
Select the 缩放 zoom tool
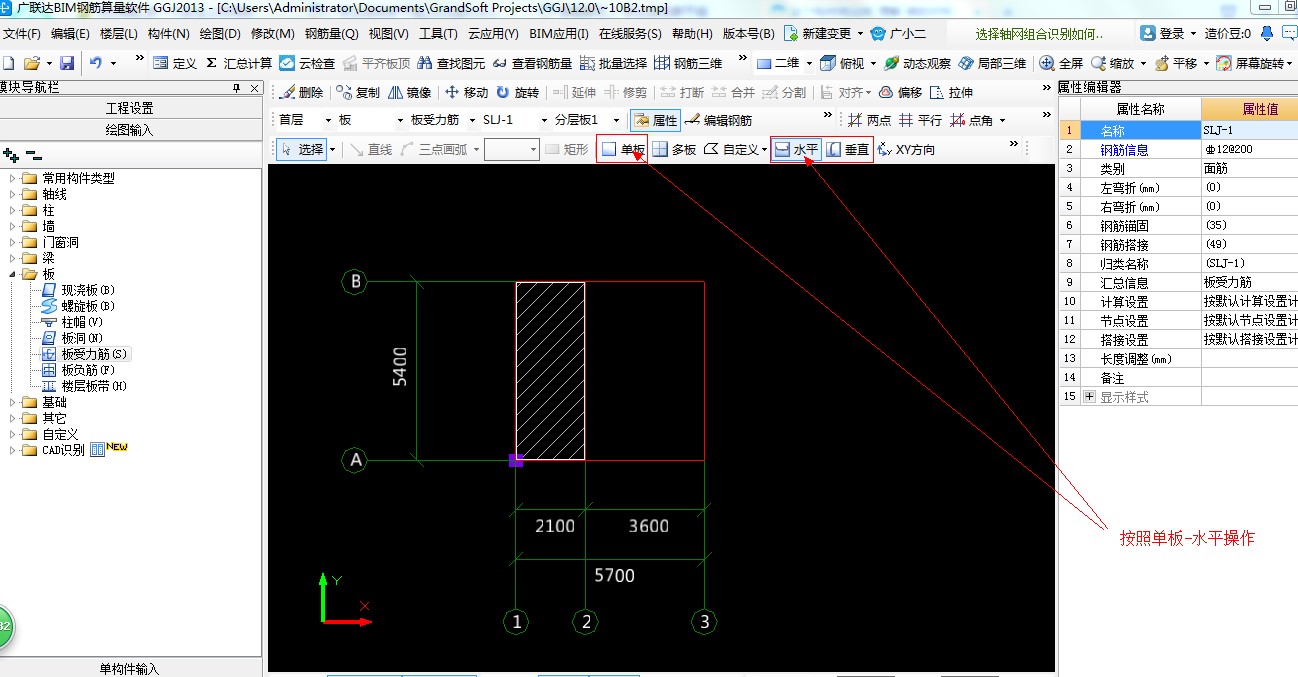tap(1113, 63)
